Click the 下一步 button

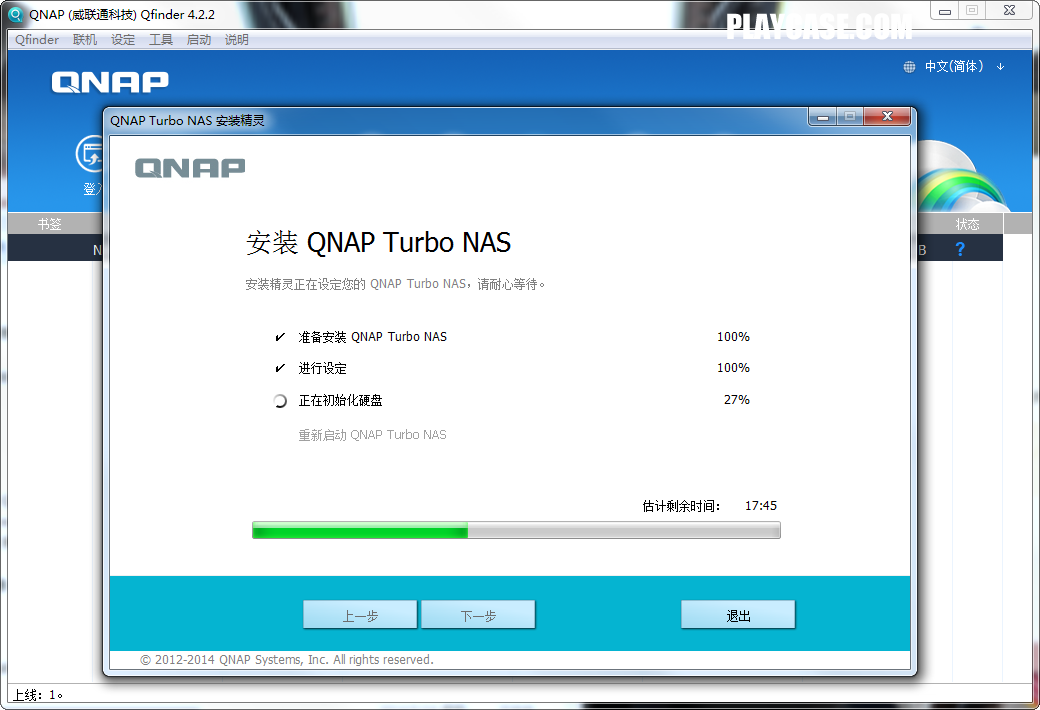tap(478, 615)
